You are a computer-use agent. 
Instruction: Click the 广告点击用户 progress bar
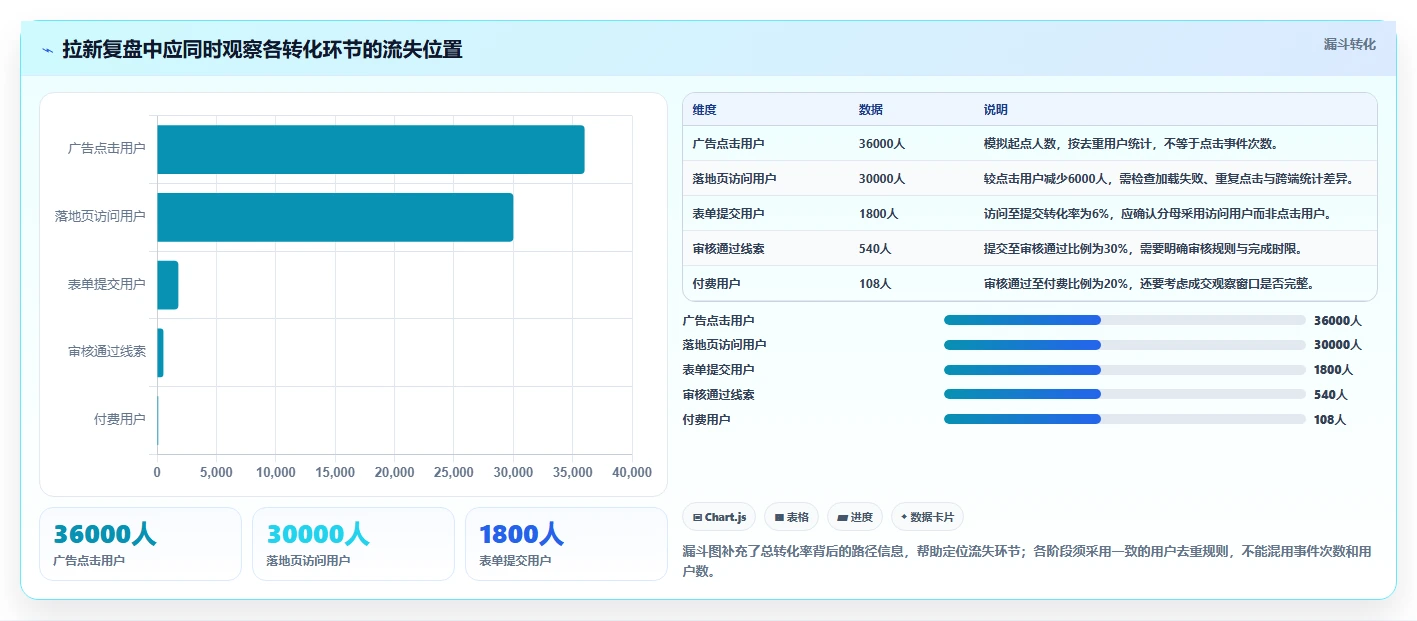click(x=1125, y=320)
